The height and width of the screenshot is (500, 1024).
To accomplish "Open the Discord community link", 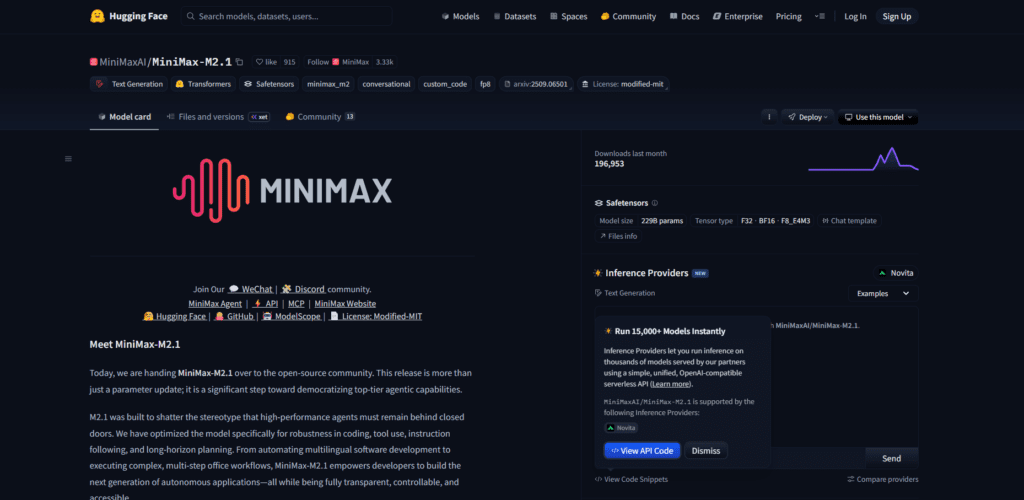I will point(303,289).
